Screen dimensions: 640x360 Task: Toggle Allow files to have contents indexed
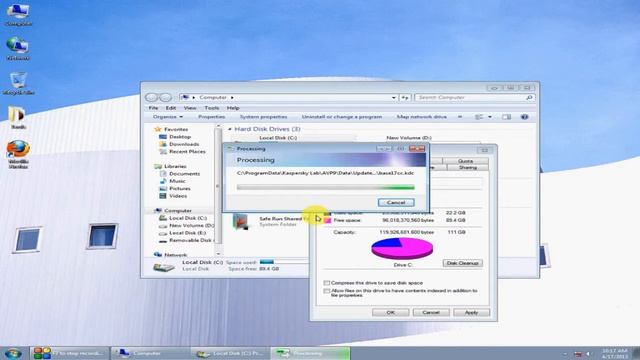[x=327, y=291]
